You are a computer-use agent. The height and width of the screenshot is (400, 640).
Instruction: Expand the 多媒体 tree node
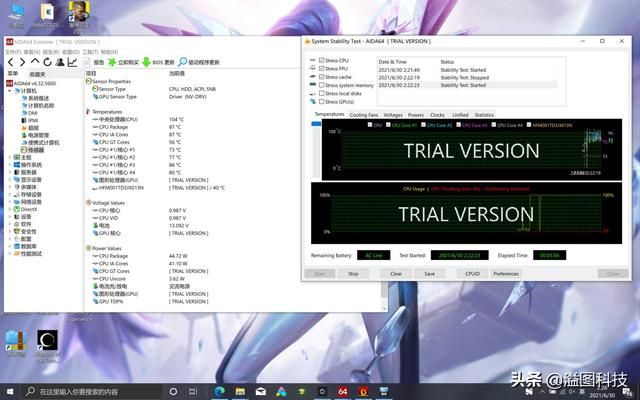point(10,187)
